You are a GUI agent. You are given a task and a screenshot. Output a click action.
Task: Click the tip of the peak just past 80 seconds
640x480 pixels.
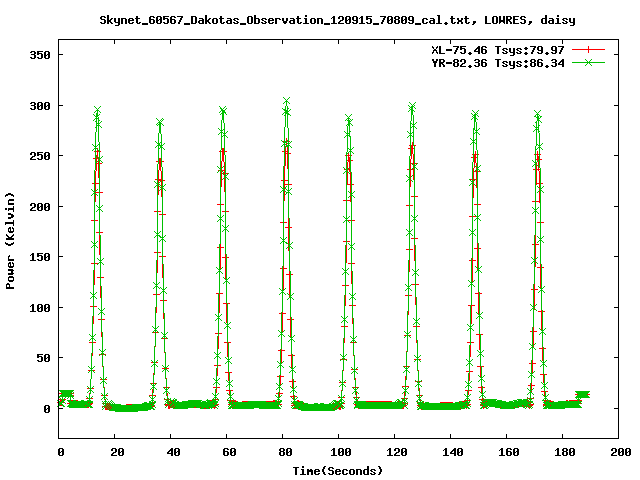287,101
